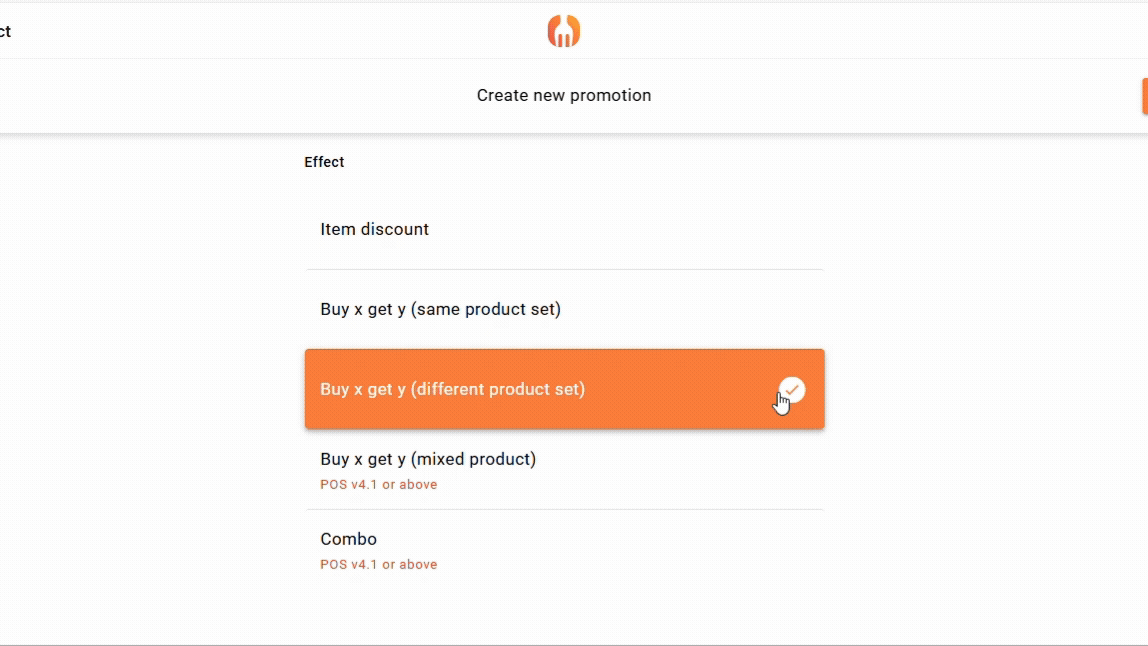Choose Buy x get y (same product set)
Screen dimensions: 1148x646
[x=440, y=309]
